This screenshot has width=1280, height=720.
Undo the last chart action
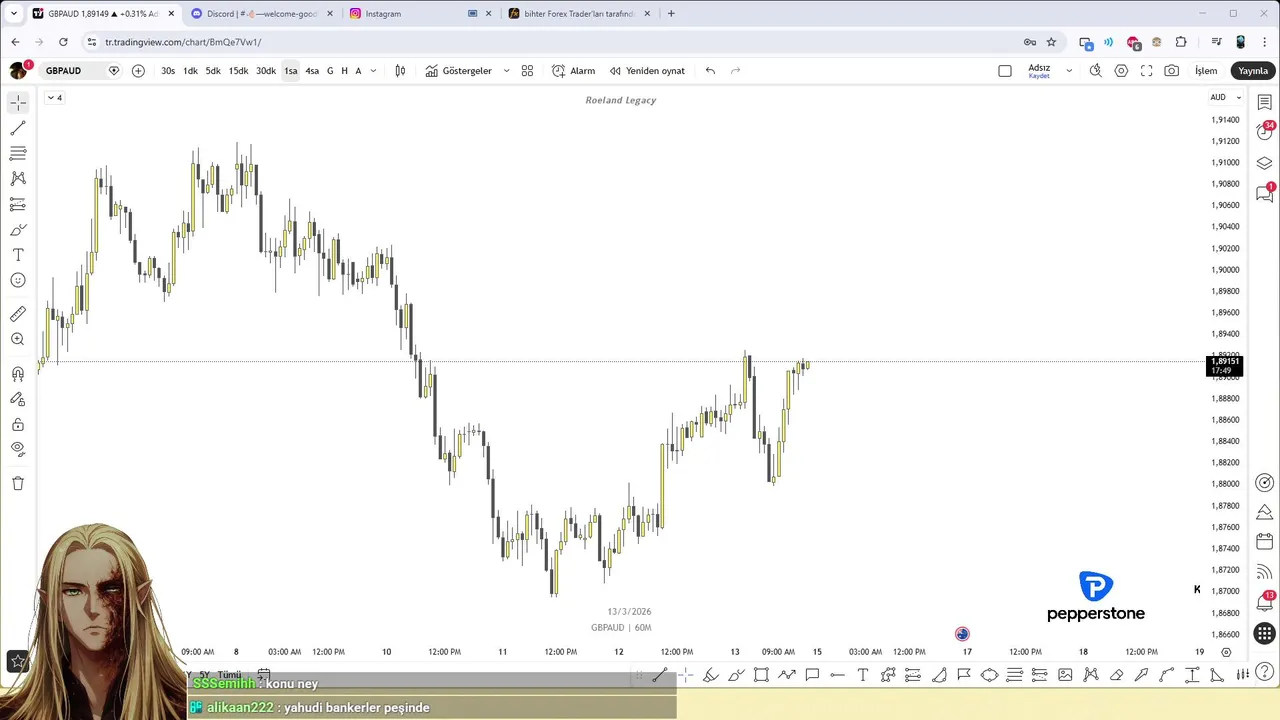click(710, 71)
